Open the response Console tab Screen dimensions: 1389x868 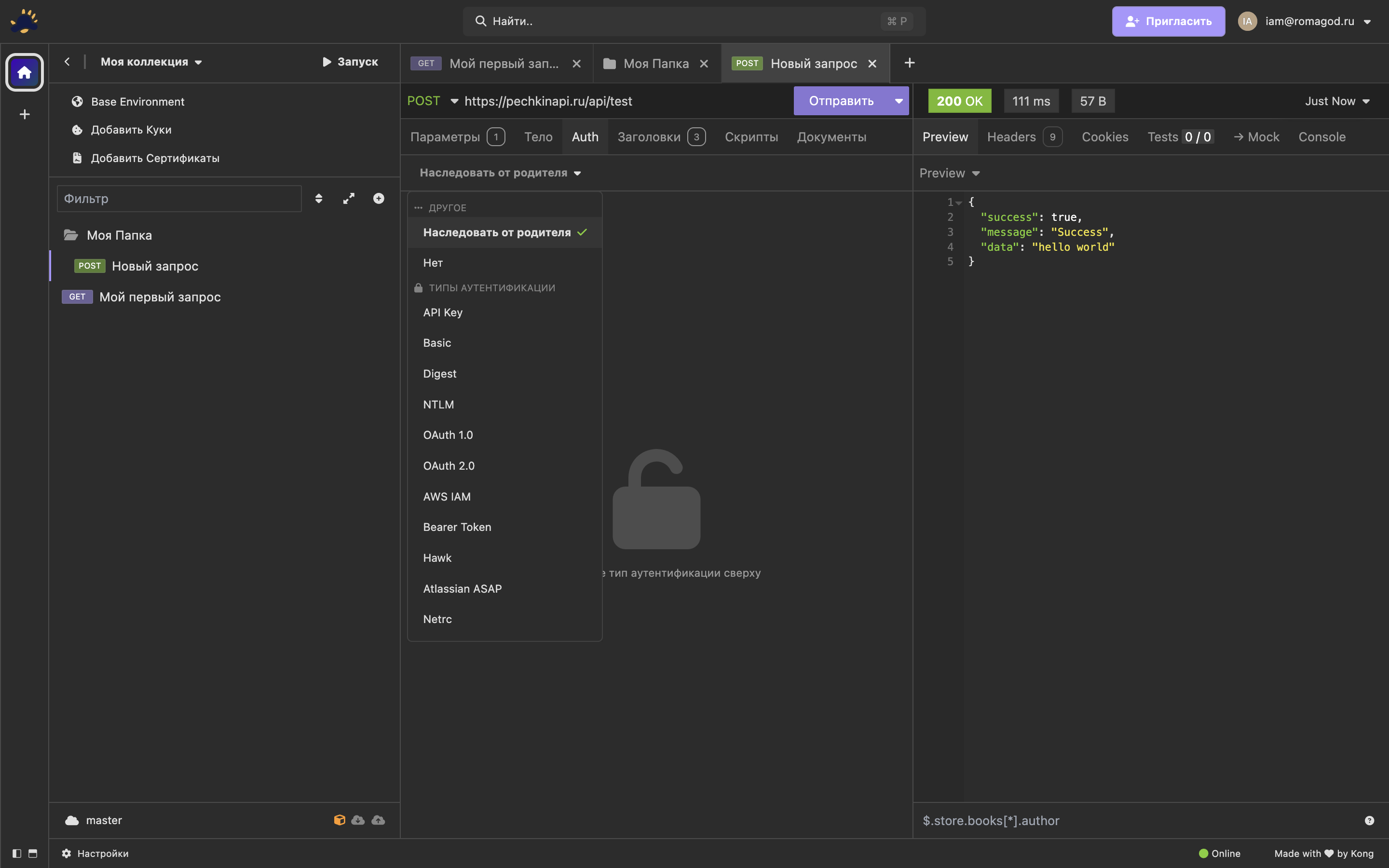coord(1321,137)
